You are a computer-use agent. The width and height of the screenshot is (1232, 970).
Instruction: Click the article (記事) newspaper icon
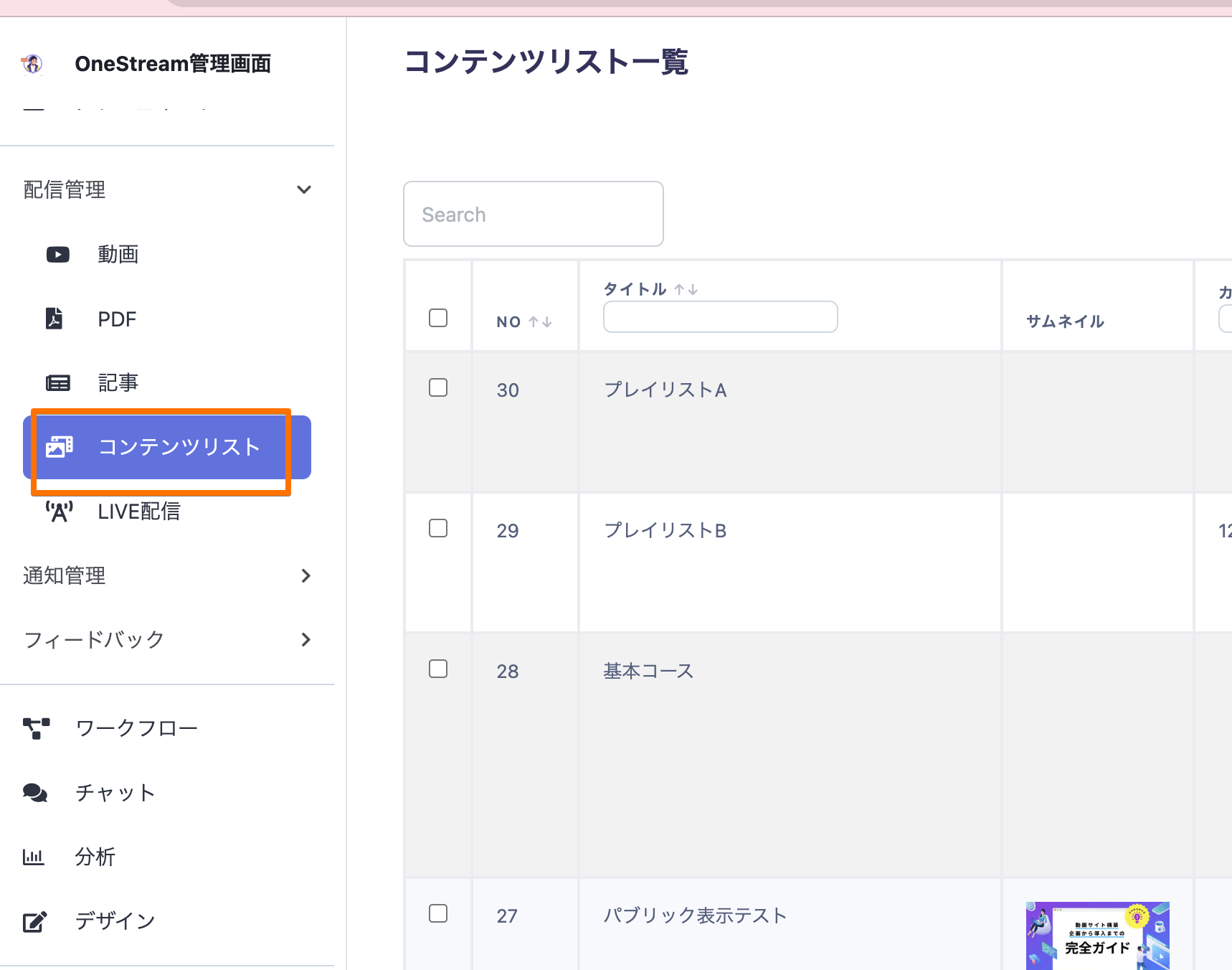58,383
